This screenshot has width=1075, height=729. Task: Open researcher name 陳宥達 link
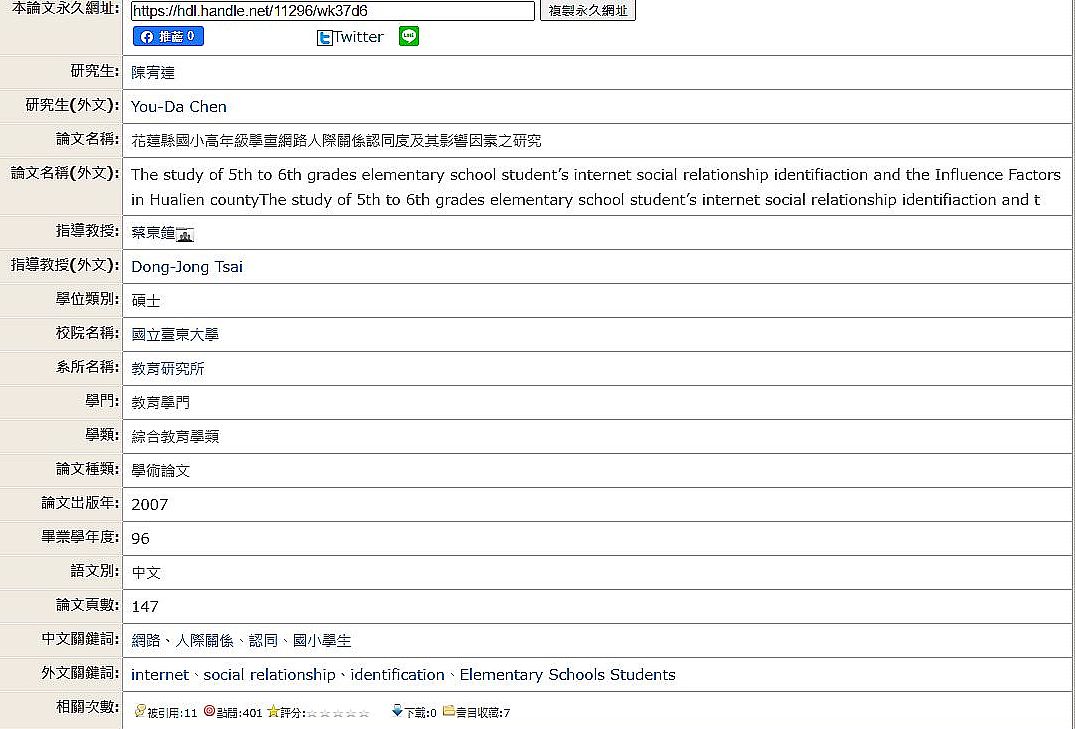pyautogui.click(x=153, y=73)
